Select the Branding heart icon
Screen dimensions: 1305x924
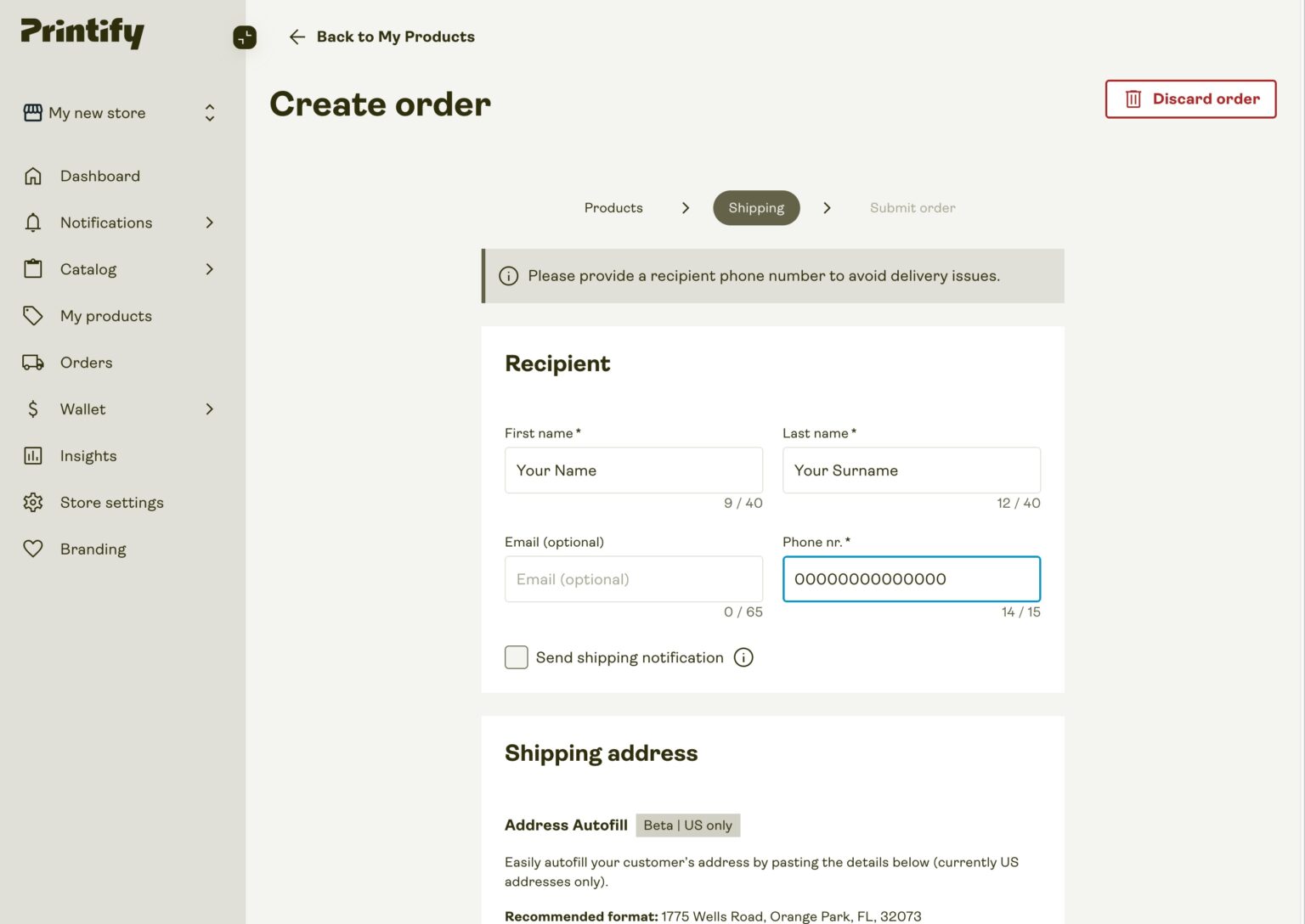(33, 549)
